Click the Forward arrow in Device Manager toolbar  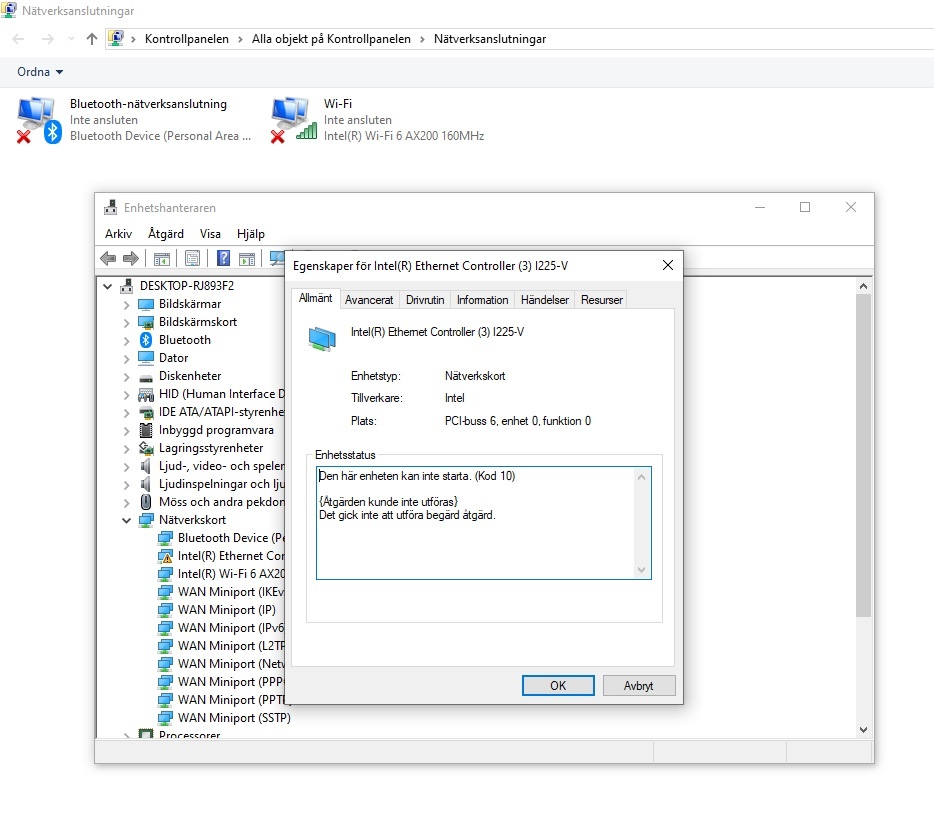click(130, 259)
